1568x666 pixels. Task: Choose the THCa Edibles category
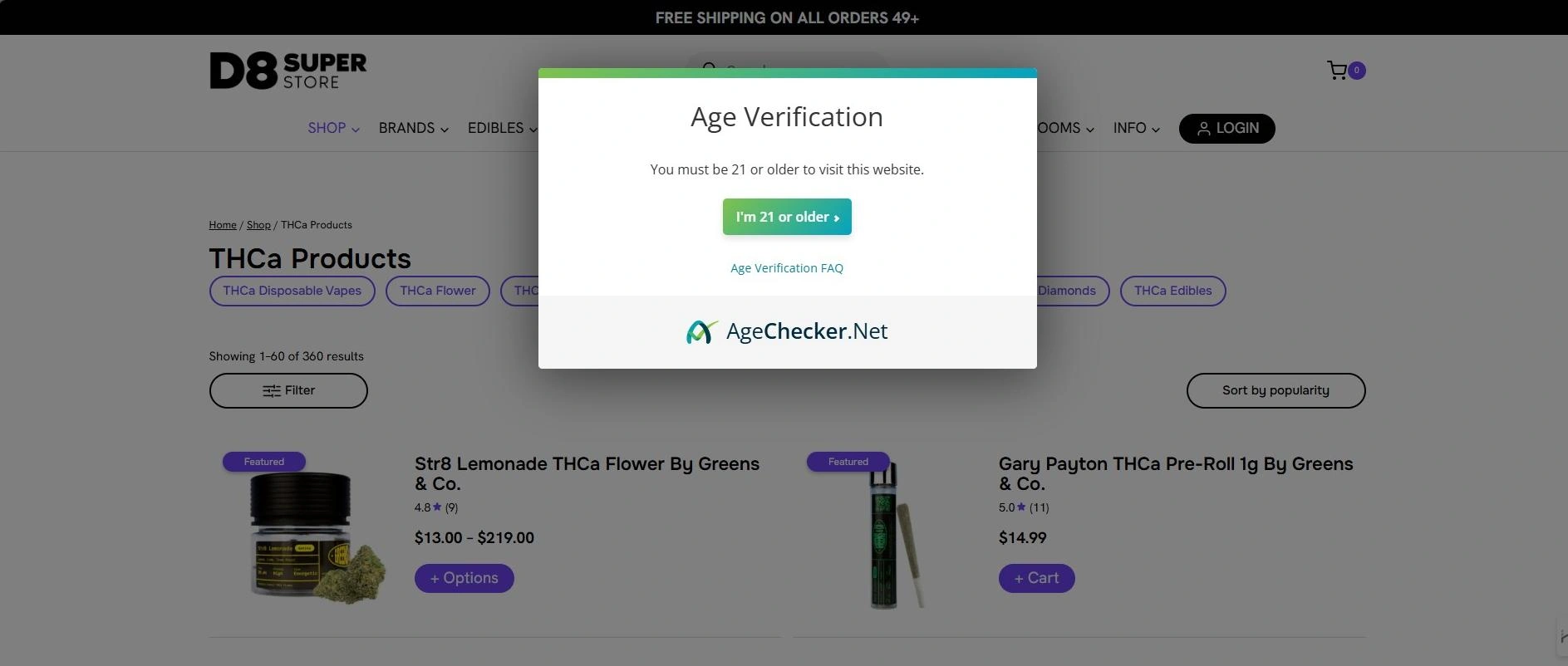coord(1172,291)
